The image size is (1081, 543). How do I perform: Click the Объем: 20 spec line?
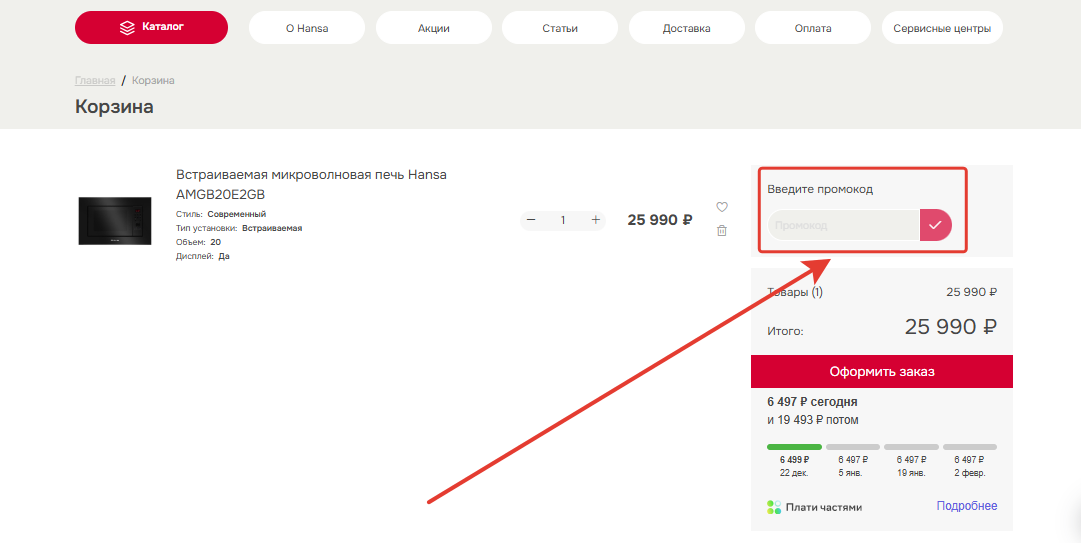pos(199,243)
